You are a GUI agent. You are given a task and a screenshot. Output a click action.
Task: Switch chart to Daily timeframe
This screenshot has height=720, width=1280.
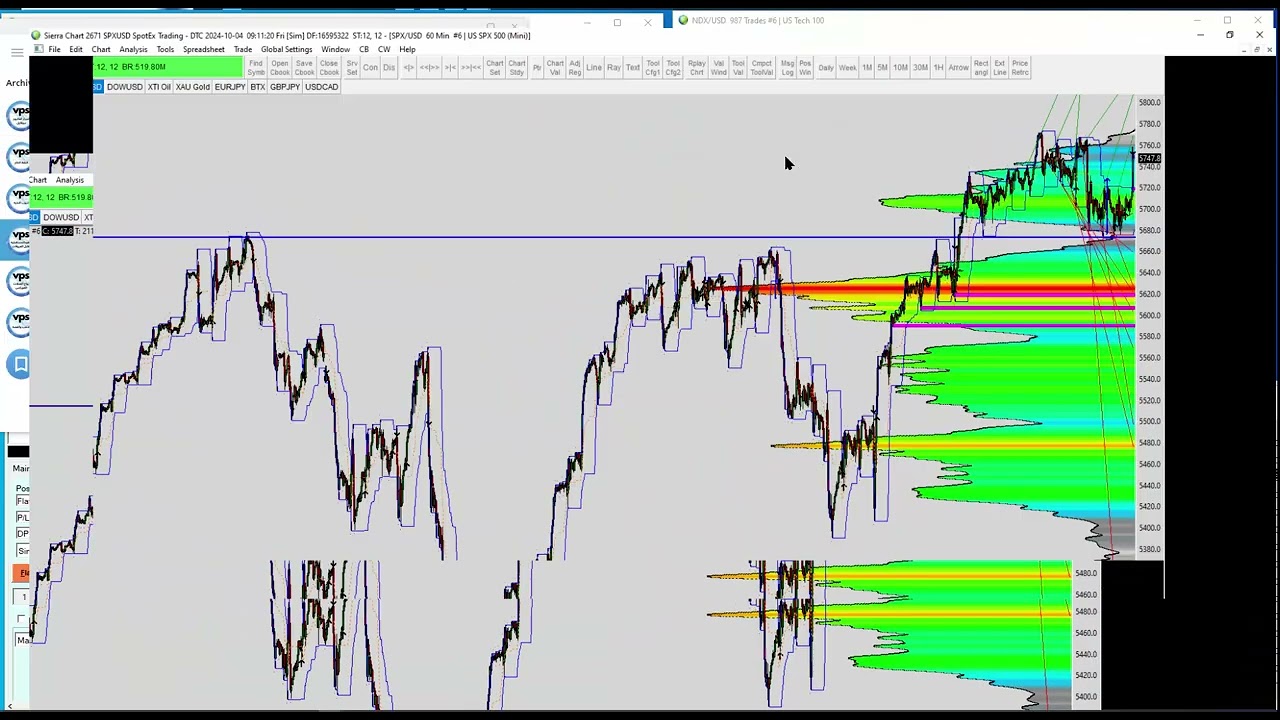826,67
